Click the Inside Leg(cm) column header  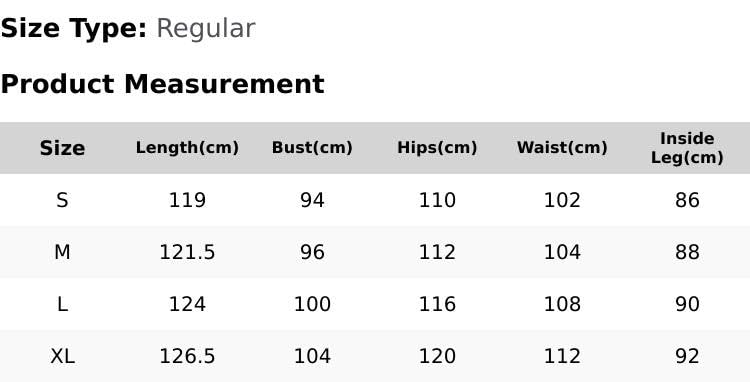(x=687, y=148)
